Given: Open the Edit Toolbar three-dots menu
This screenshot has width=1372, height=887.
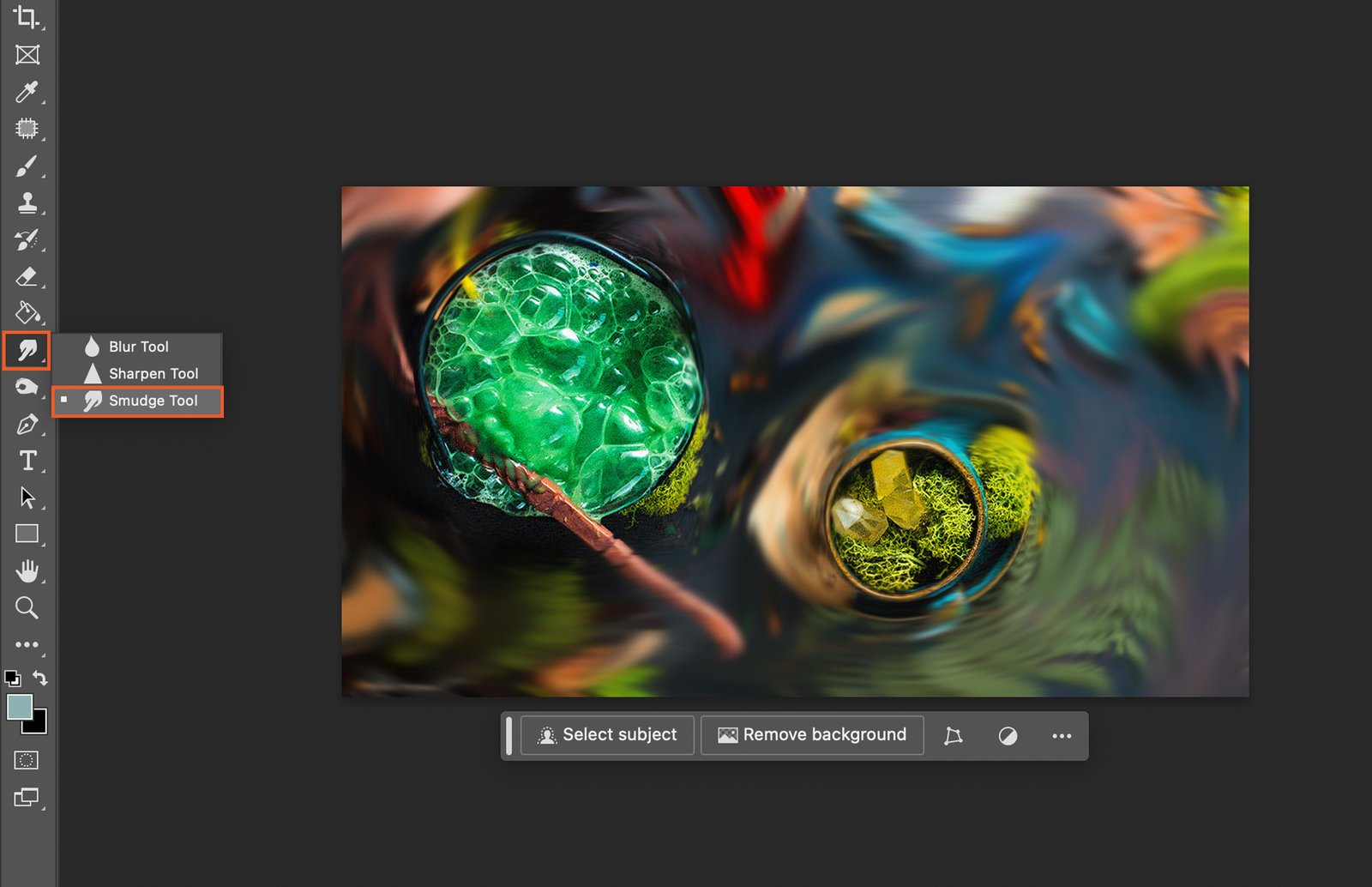Looking at the screenshot, I should pyautogui.click(x=27, y=644).
